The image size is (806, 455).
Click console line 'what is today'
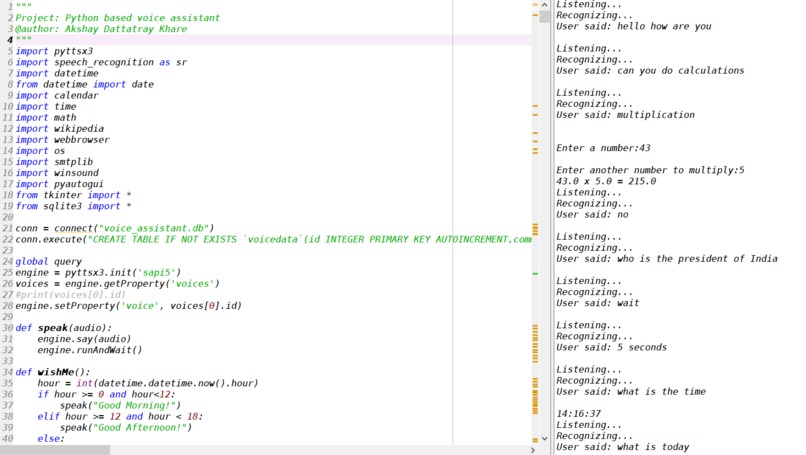tap(623, 447)
